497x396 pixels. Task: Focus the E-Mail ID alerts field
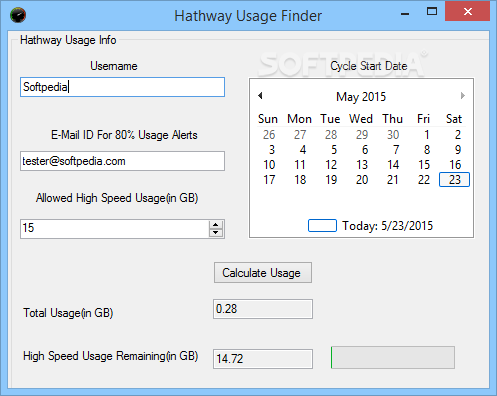(122, 161)
